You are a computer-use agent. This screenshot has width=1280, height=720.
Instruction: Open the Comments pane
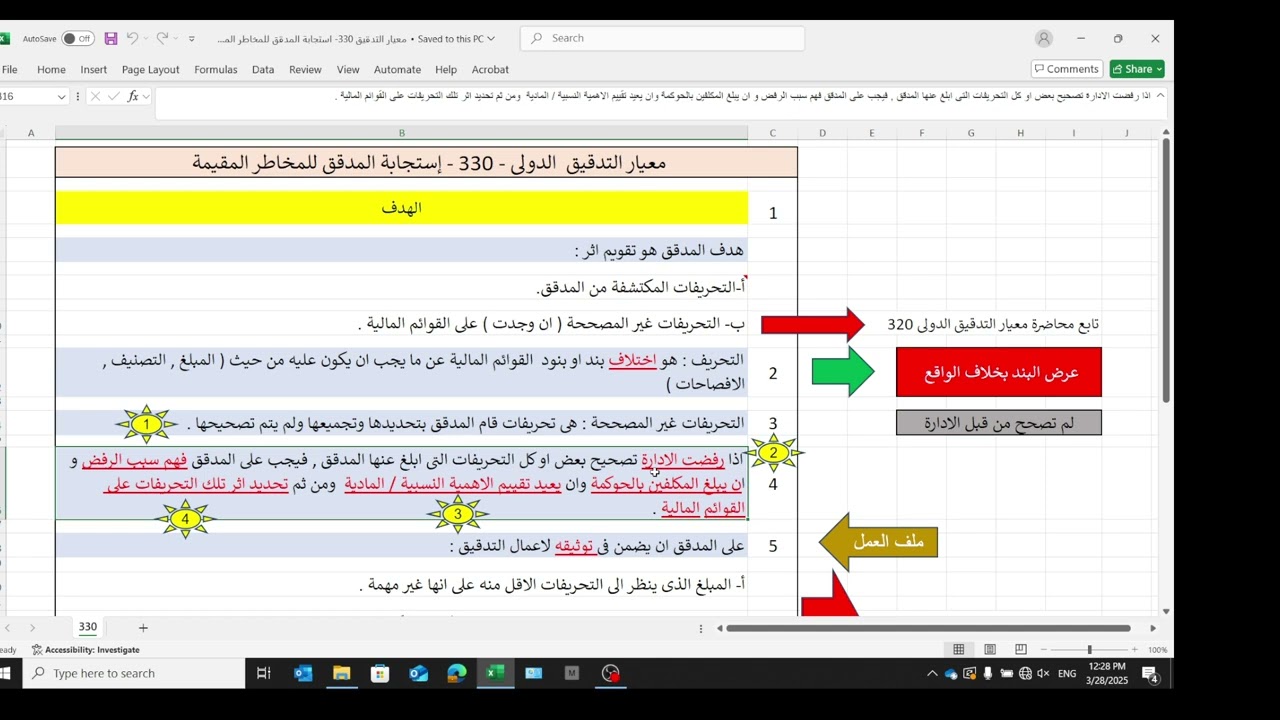pos(1067,69)
